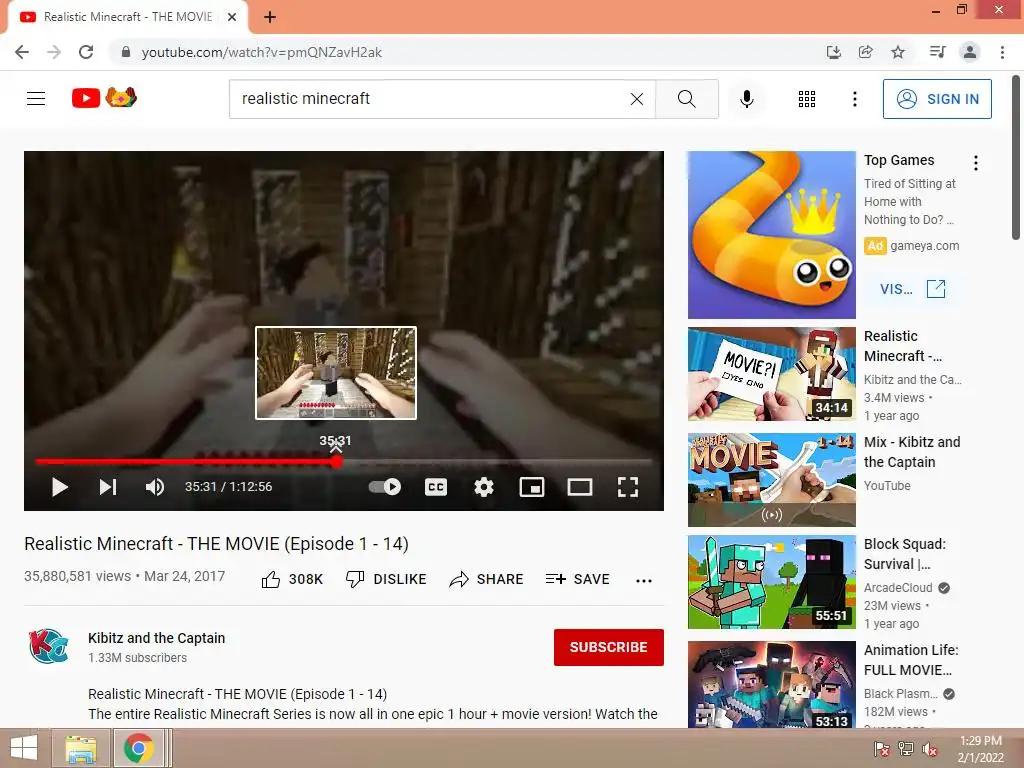Open video settings gear

click(x=484, y=487)
